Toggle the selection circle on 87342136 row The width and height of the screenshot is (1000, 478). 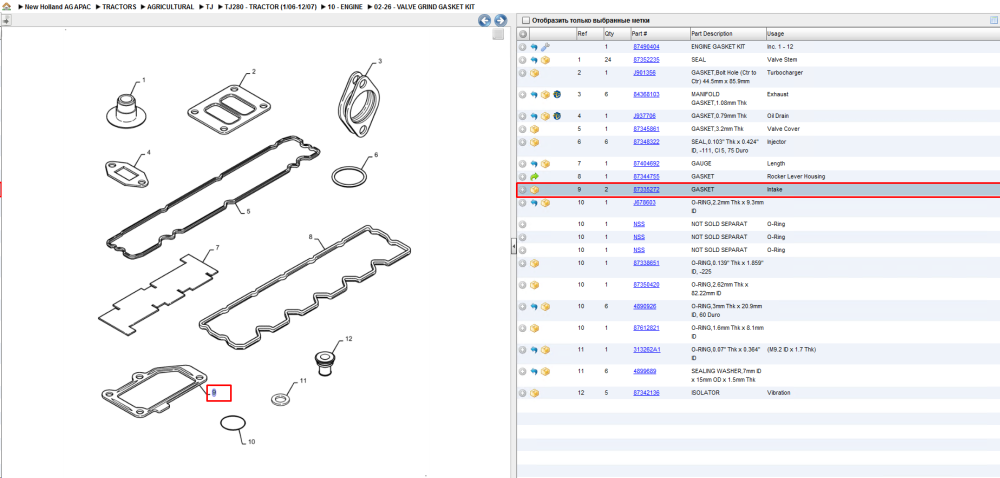pos(523,393)
